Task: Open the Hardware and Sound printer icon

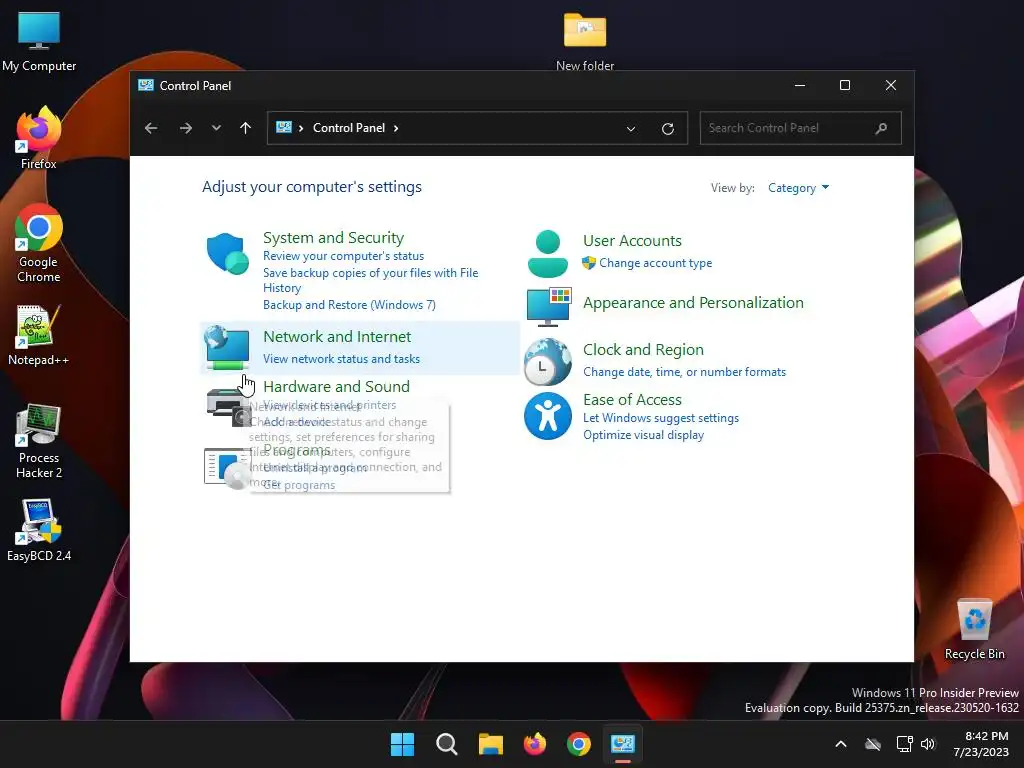Action: pyautogui.click(x=228, y=406)
